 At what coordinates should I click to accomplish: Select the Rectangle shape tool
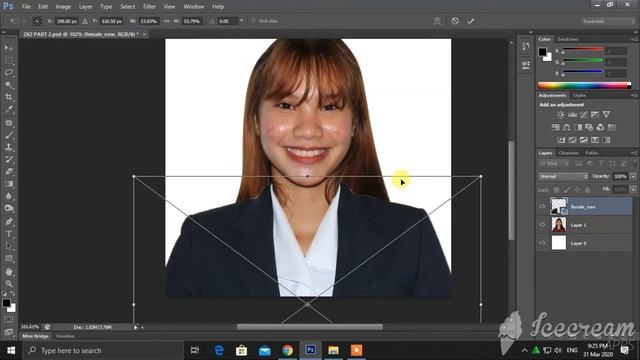[9, 258]
